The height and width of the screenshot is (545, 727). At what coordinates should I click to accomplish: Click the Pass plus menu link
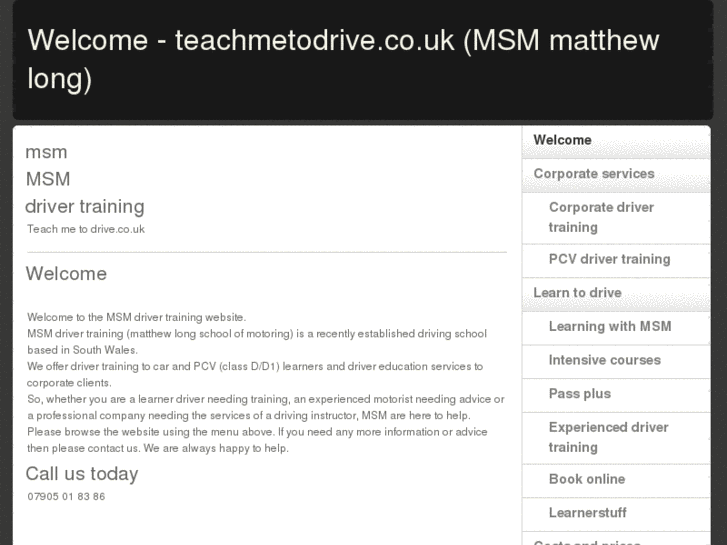[579, 394]
